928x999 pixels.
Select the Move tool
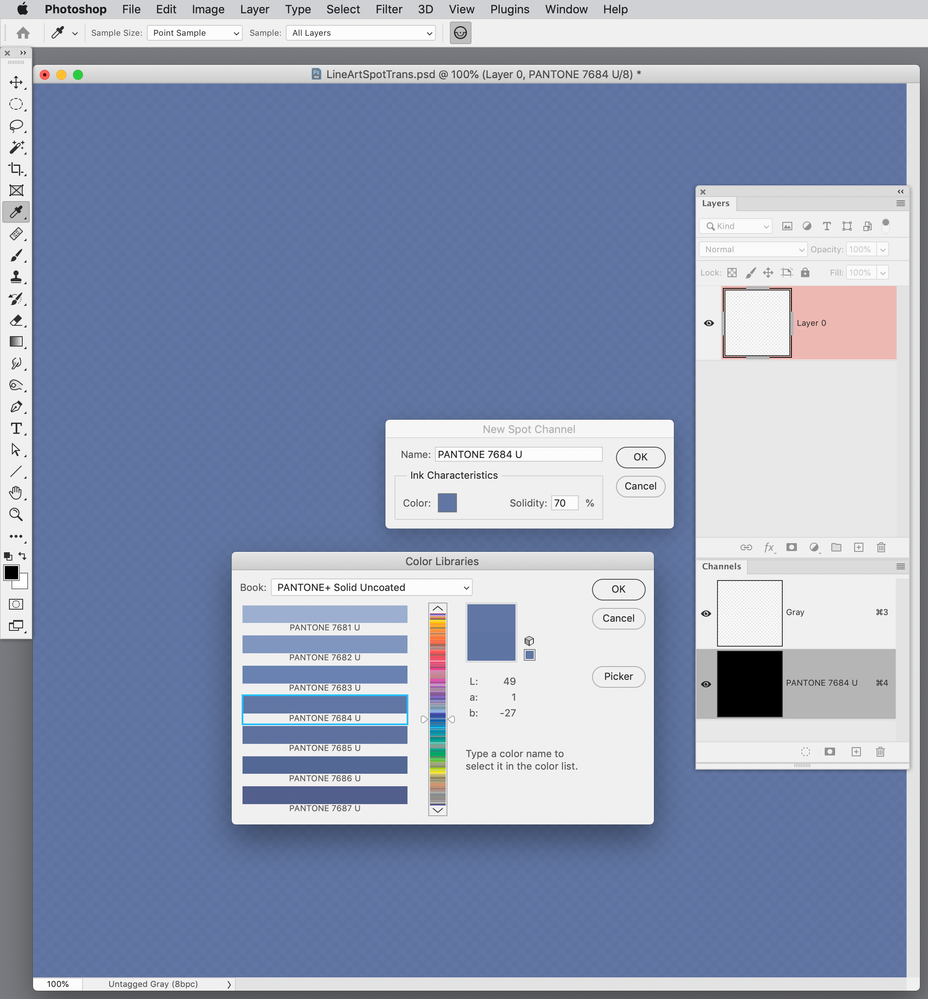coord(16,82)
